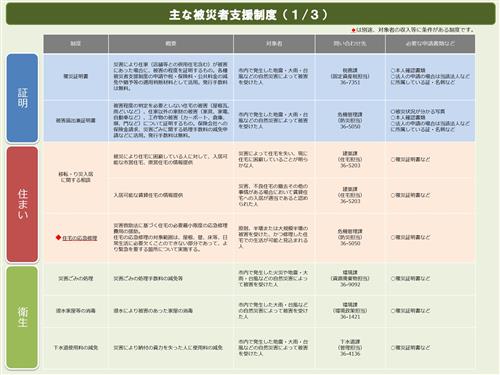Select the red 住まい category label

[22, 204]
